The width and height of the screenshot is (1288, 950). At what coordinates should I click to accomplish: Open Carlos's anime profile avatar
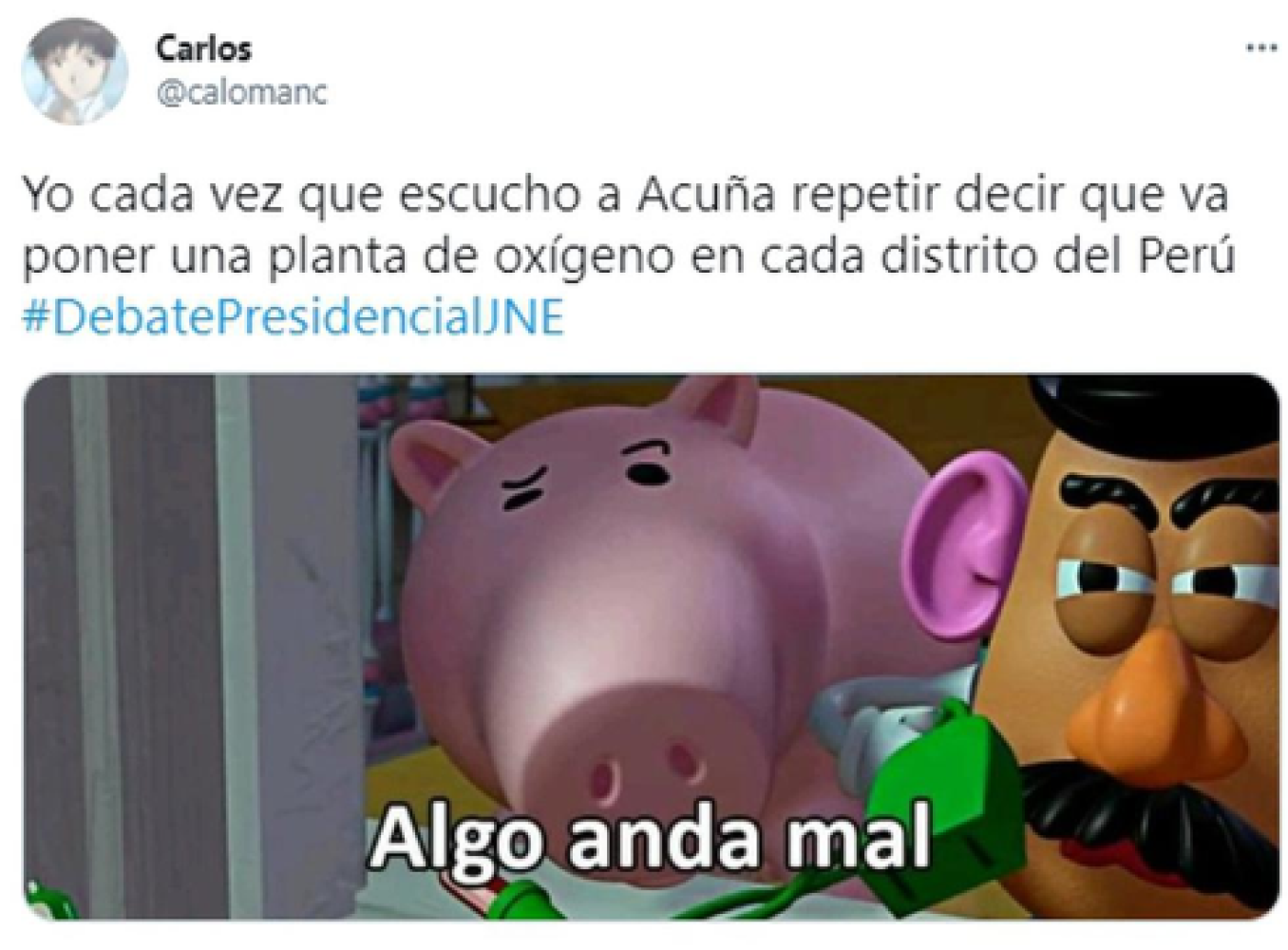point(74,70)
